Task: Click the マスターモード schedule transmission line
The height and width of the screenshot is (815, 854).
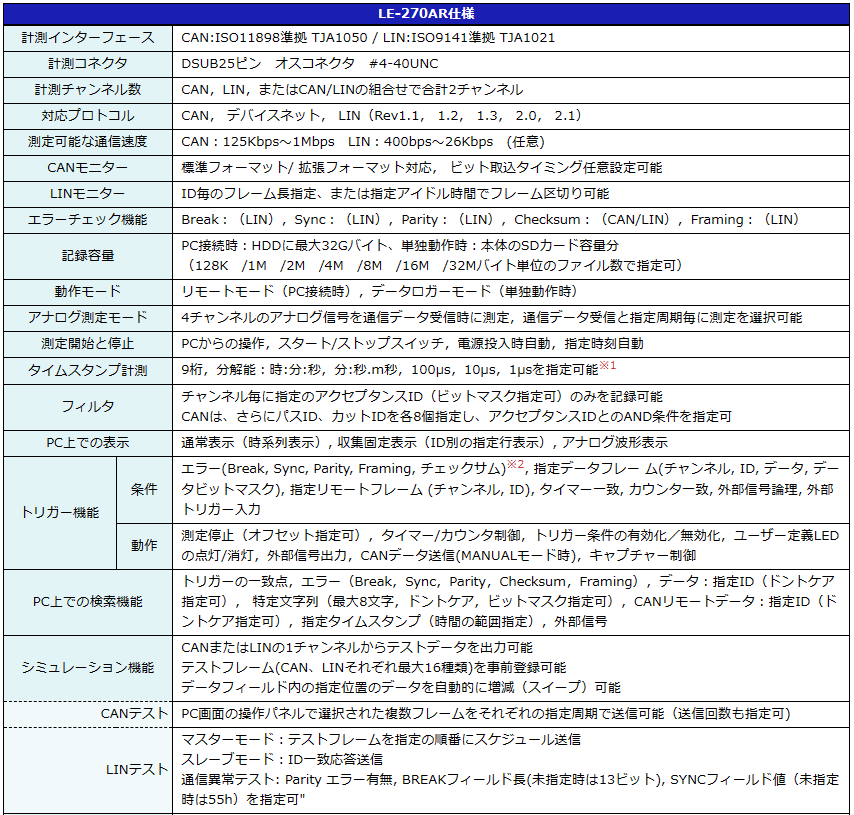Action: 381,739
